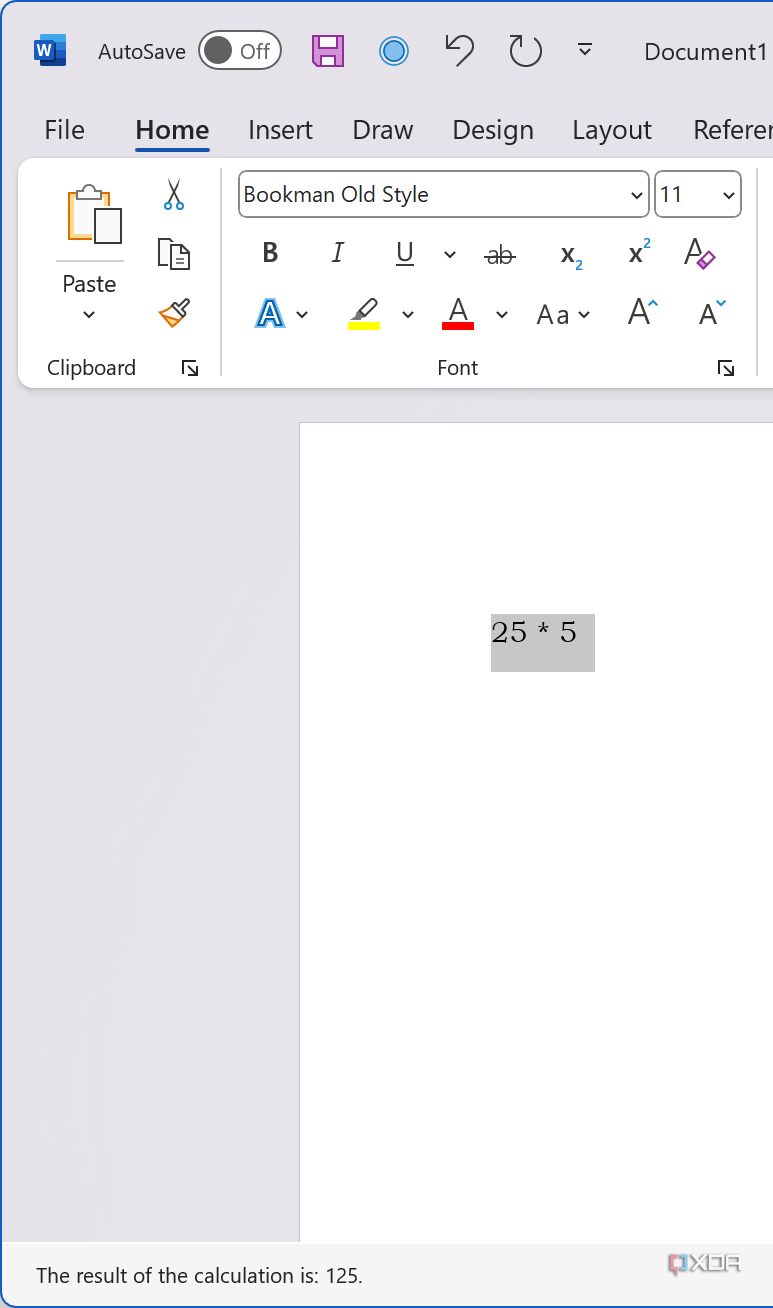Viewport: 773px width, 1308px height.
Task: Open Customize Quick Access Toolbar dropdown
Action: (x=585, y=50)
